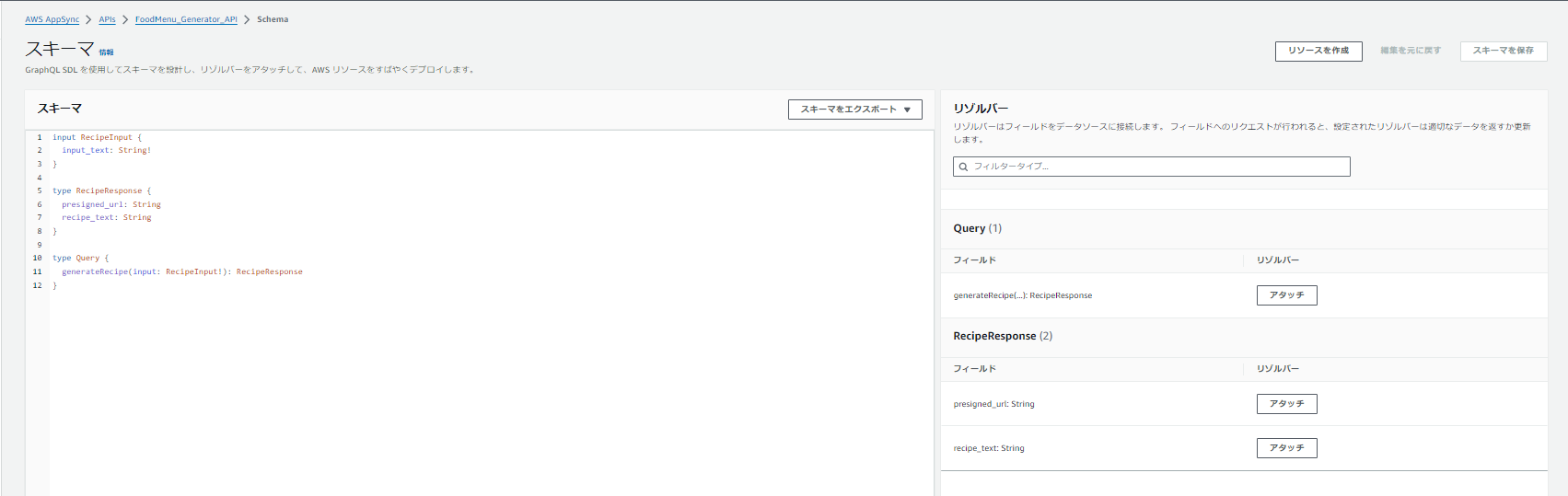Click code line 'input_text: String!'
Viewport: 1568px width, 496px height.
(106, 150)
